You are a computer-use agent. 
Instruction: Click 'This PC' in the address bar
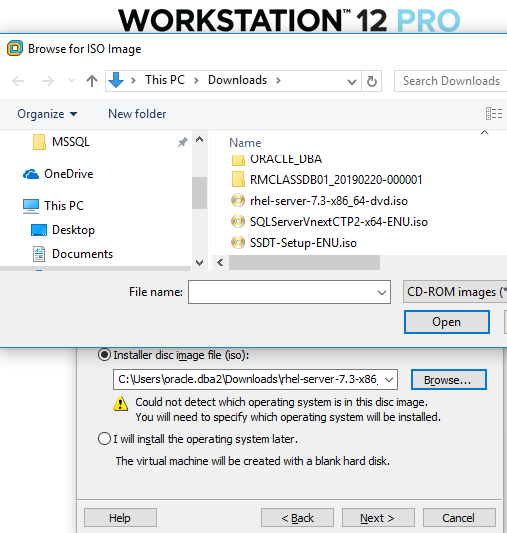click(x=165, y=80)
